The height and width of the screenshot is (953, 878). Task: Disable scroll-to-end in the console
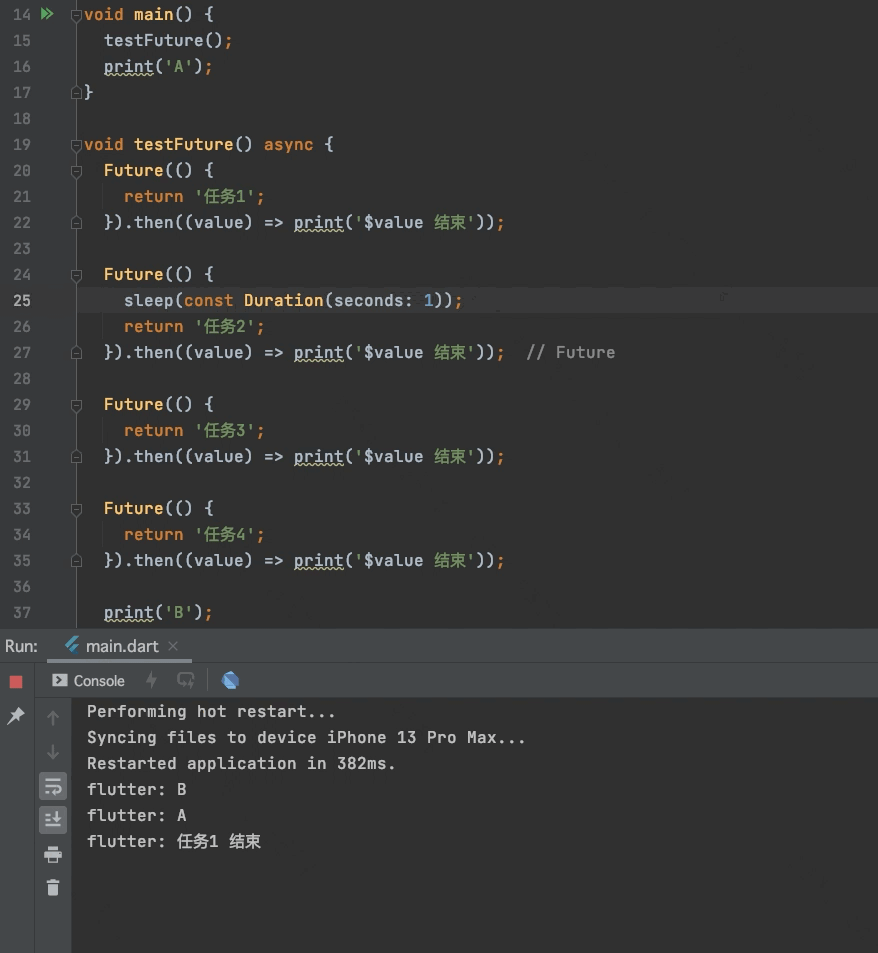53,819
